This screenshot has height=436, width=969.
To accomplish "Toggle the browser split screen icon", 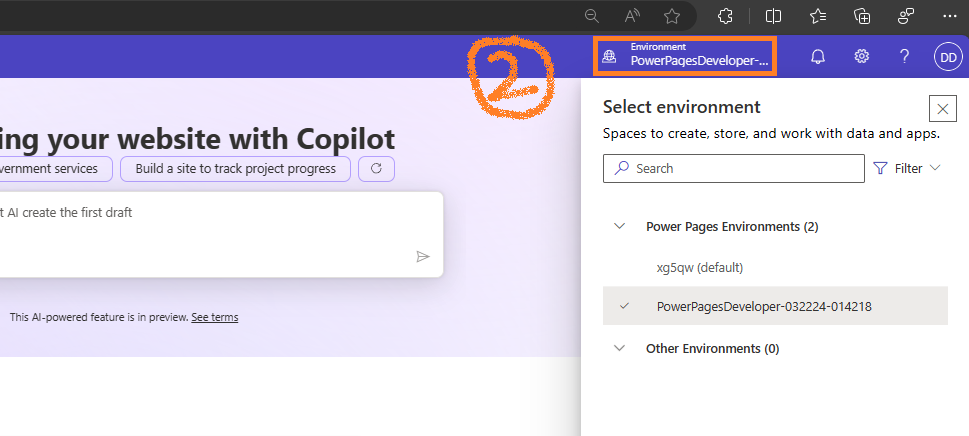I will point(773,17).
